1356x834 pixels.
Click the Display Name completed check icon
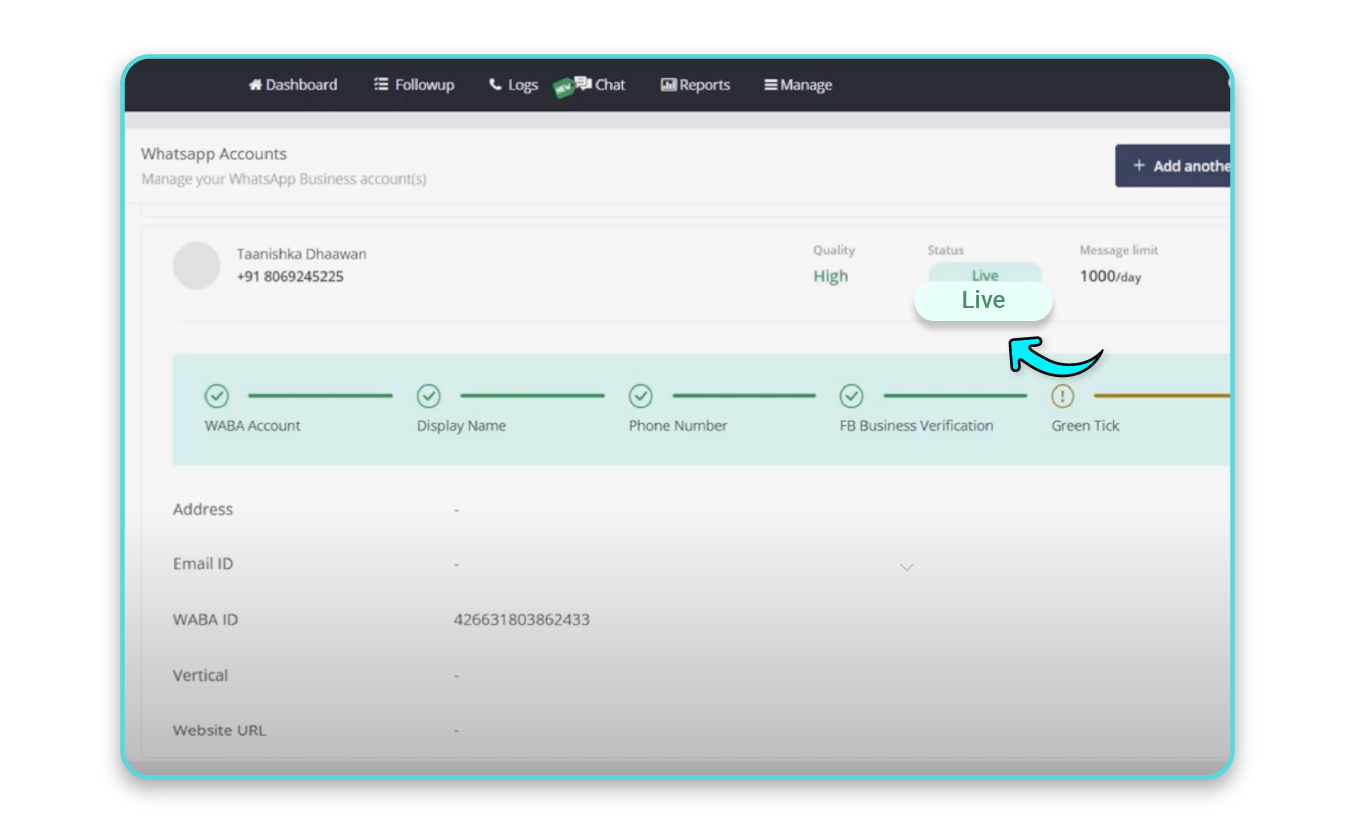429,396
